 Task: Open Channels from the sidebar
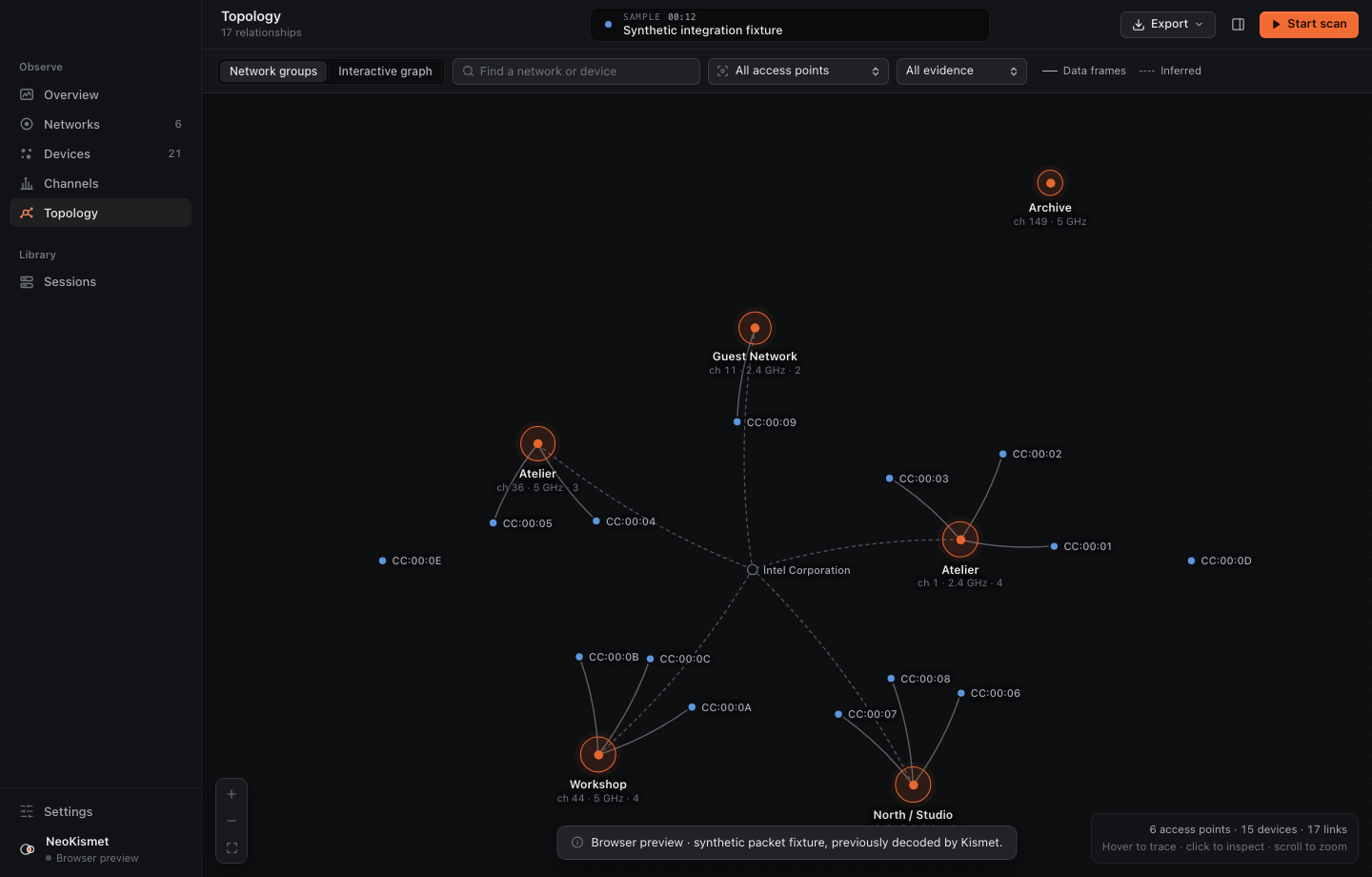point(100,183)
